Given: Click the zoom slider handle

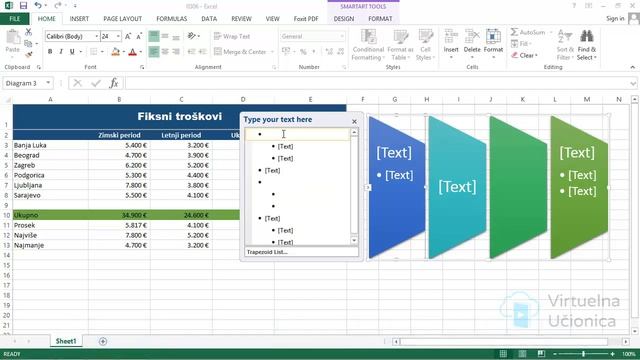Looking at the screenshot, I should tap(583, 354).
